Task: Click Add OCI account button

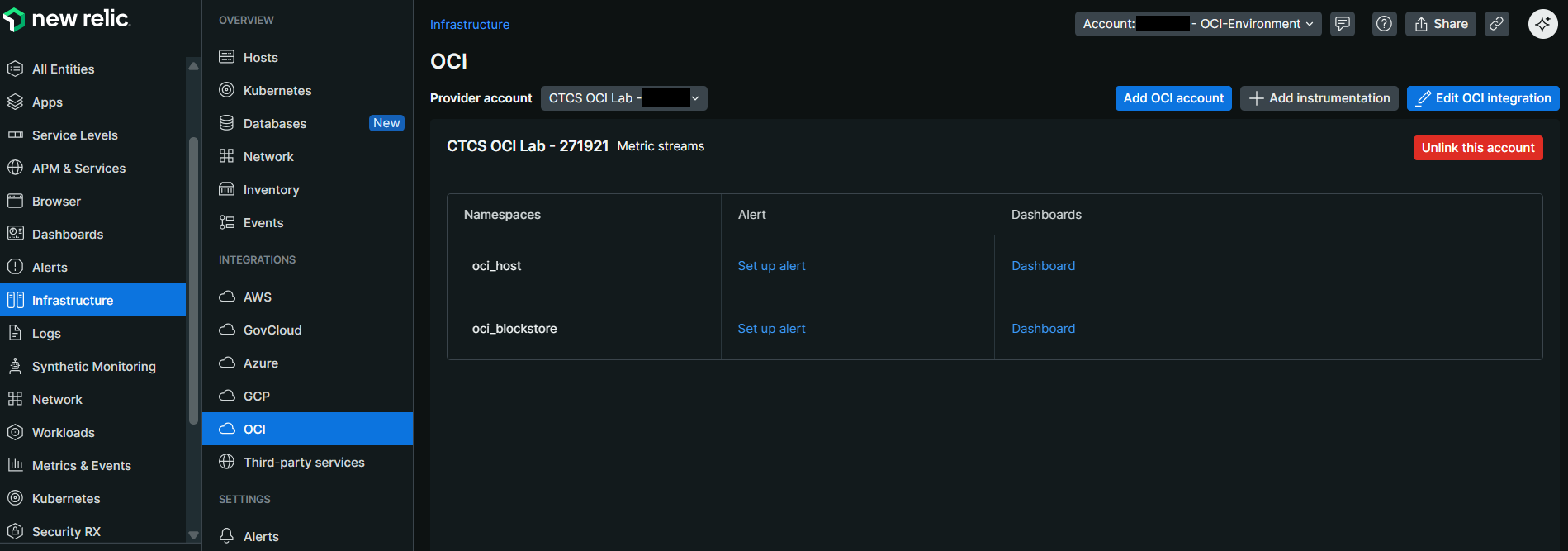Action: tap(1173, 98)
